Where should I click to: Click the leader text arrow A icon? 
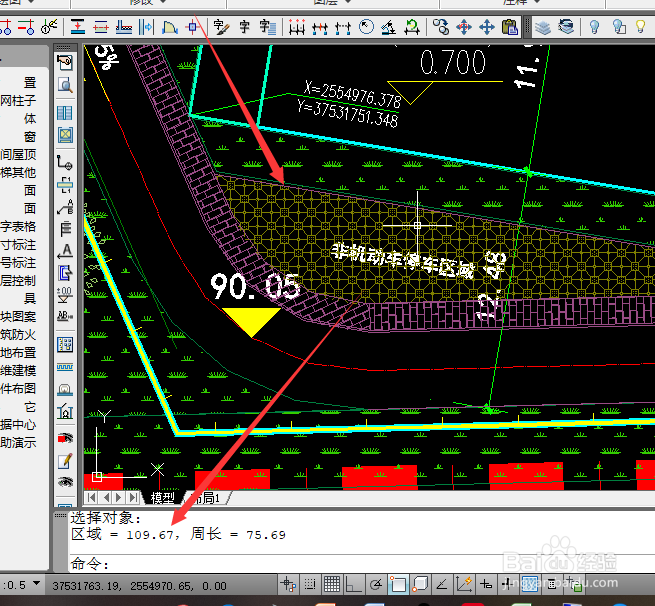(65, 251)
